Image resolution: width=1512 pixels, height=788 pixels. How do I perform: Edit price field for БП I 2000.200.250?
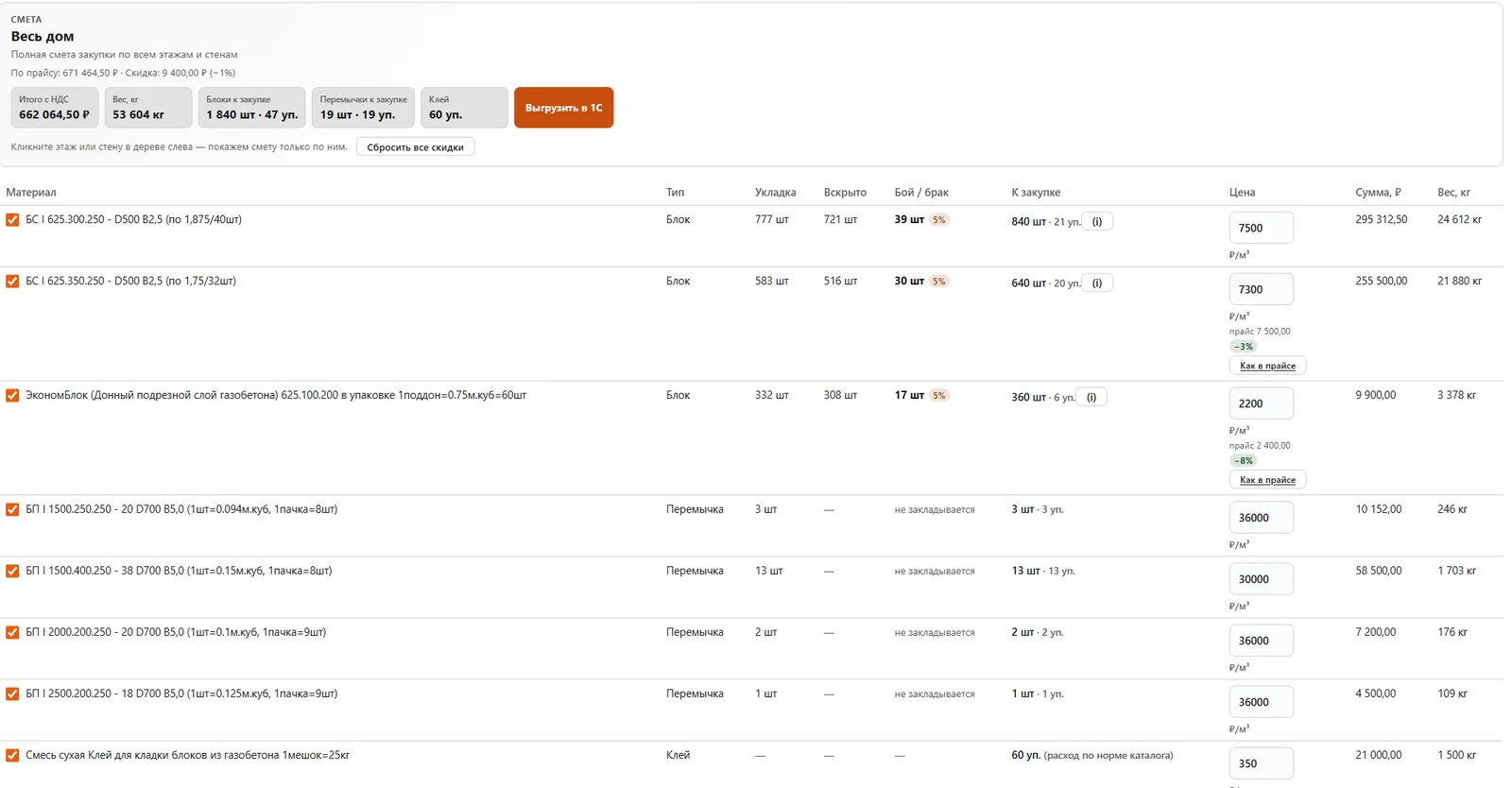pos(1261,641)
